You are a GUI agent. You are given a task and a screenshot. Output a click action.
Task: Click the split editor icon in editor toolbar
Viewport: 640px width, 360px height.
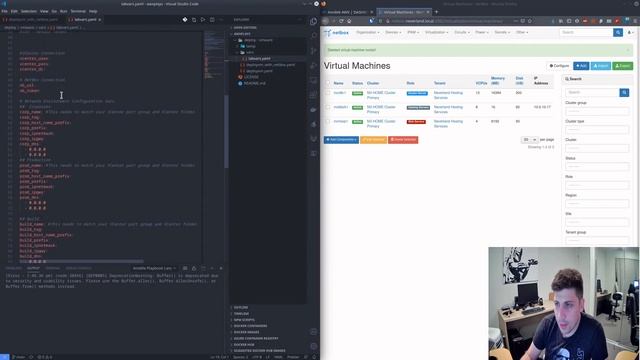coord(212,20)
